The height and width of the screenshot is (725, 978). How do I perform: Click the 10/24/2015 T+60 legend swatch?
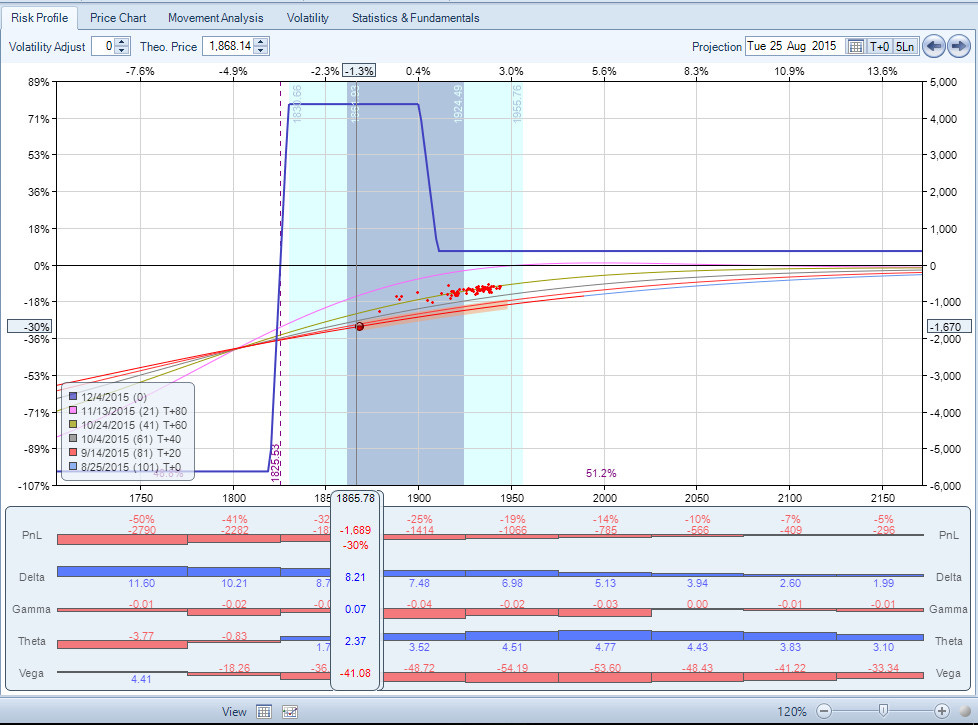(73, 425)
